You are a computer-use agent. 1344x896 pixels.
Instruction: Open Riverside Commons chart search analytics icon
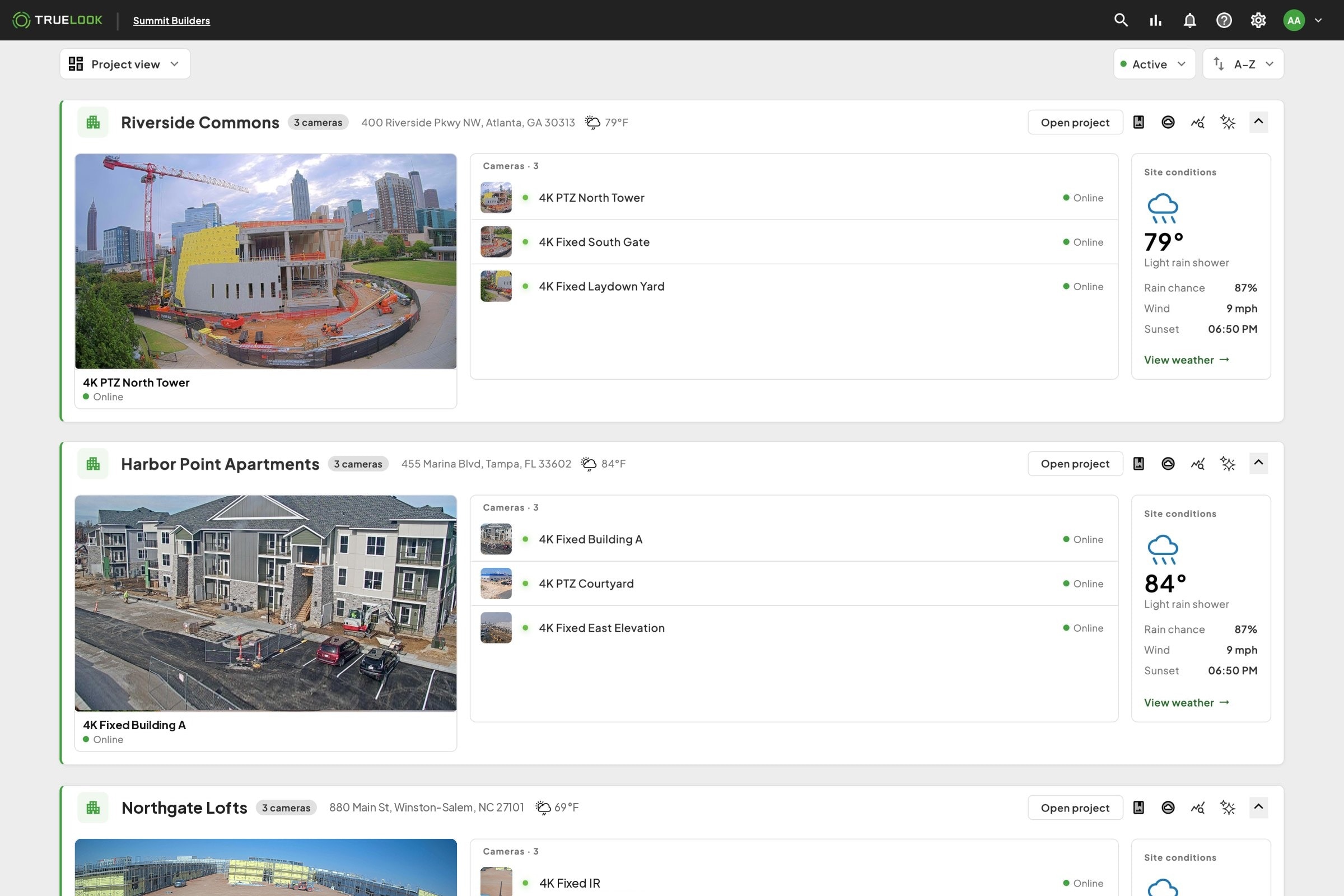(x=1198, y=122)
